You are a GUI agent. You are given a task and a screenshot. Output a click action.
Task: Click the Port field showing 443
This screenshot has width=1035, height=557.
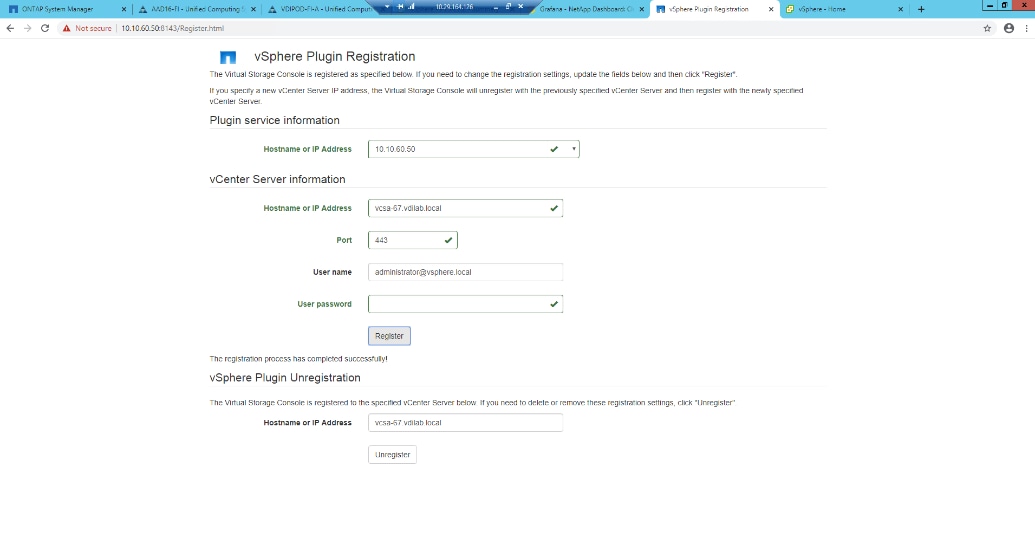413,240
